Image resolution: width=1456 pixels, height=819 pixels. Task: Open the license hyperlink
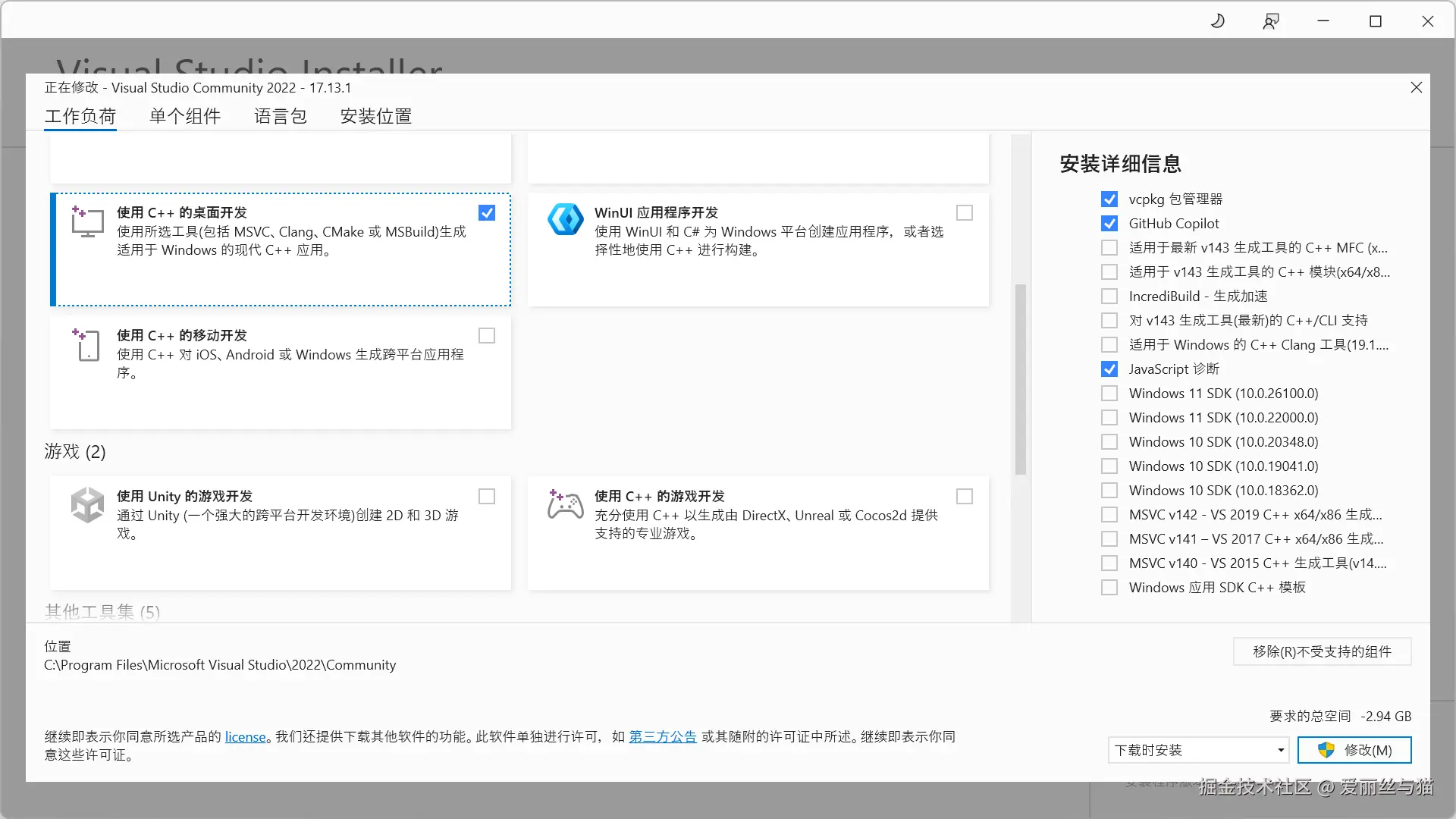point(245,737)
